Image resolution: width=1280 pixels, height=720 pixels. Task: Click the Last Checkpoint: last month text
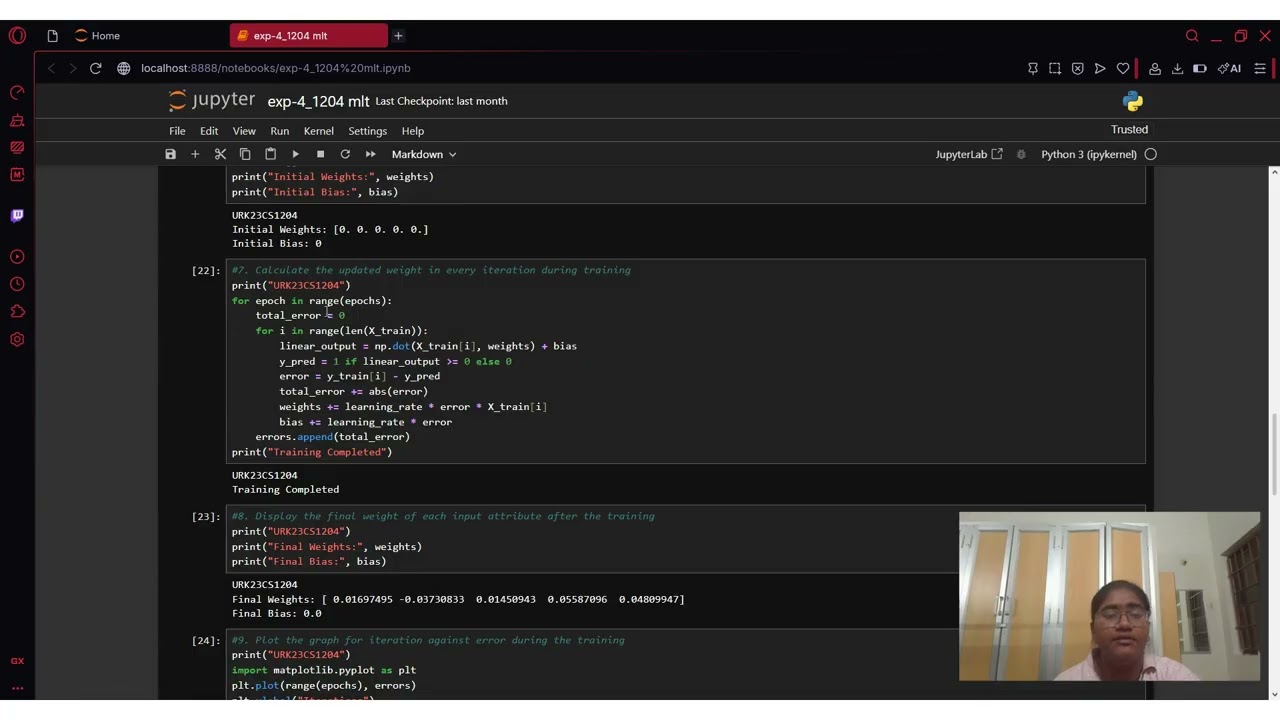pos(441,101)
